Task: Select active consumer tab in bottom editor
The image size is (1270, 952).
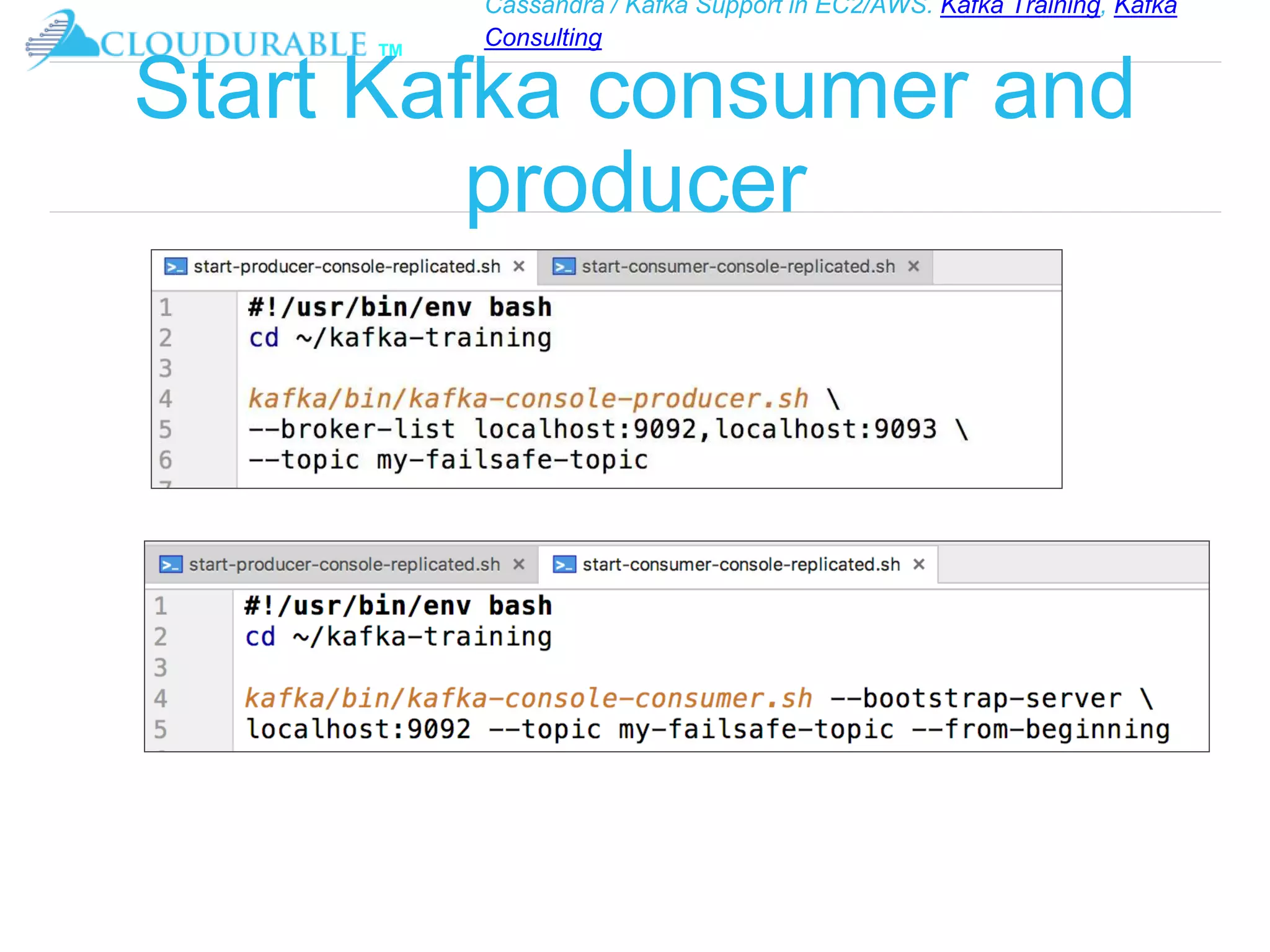Action: click(741, 565)
